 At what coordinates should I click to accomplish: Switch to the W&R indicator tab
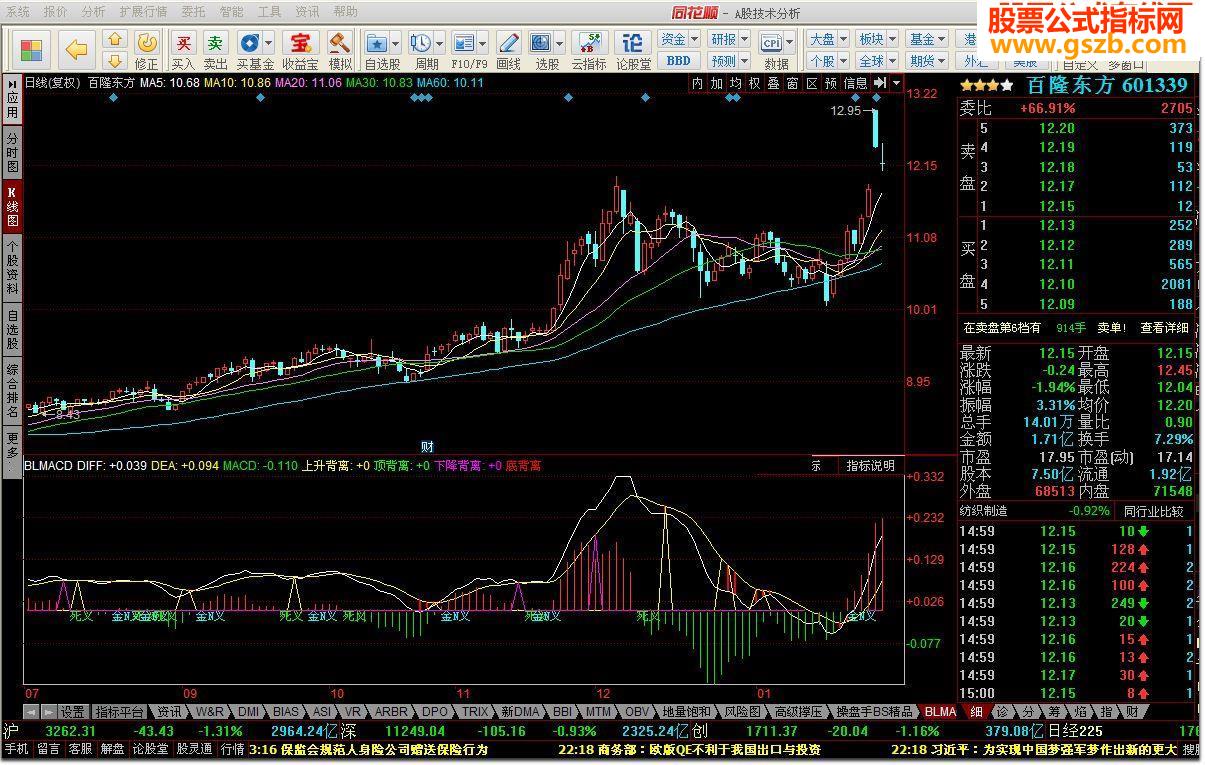[210, 712]
